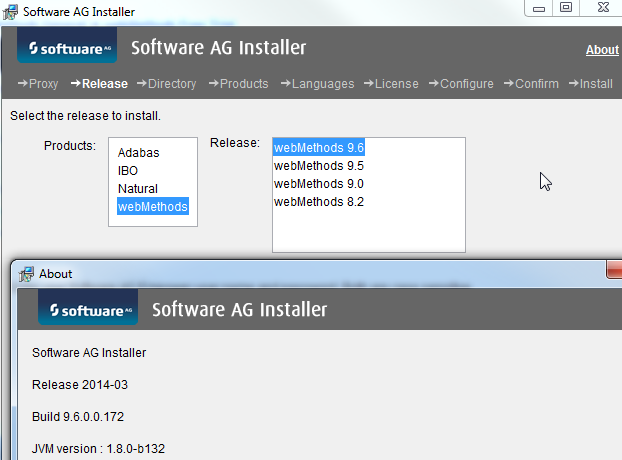Click the Build 9.6.0.0.172 text
The height and width of the screenshot is (460, 622).
point(78,417)
